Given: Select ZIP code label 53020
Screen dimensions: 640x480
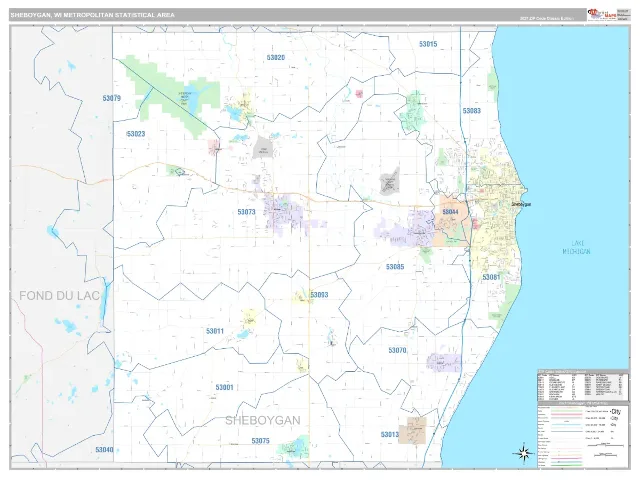Looking at the screenshot, I should pyautogui.click(x=276, y=58).
